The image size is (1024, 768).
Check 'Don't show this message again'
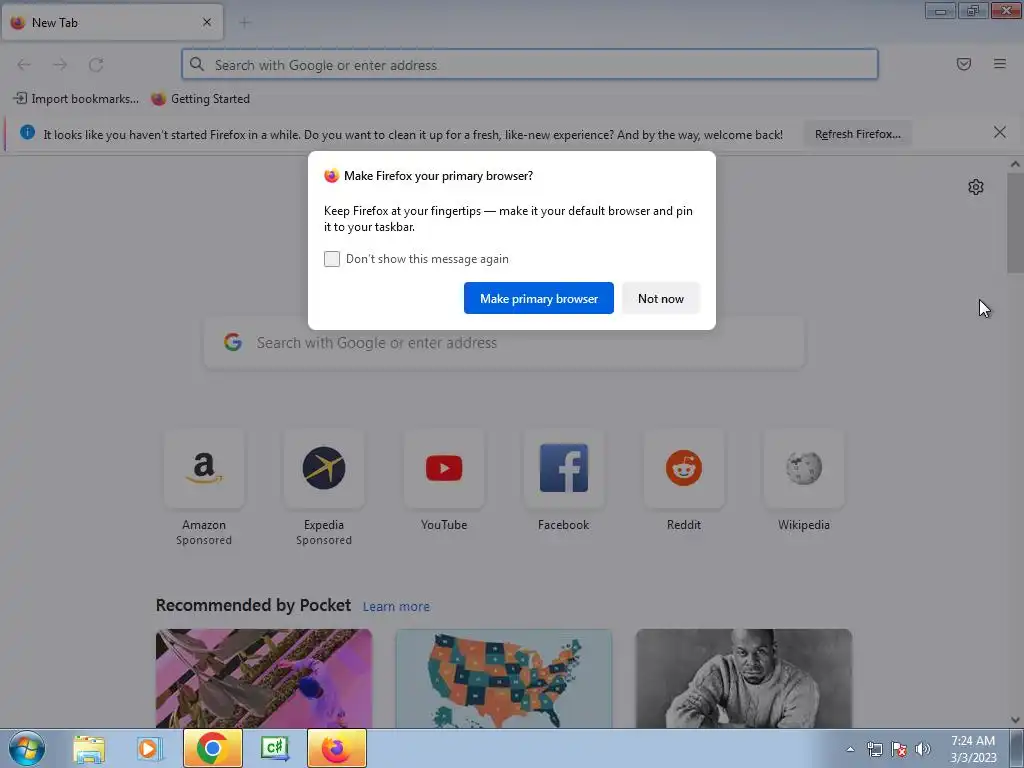[x=332, y=259]
